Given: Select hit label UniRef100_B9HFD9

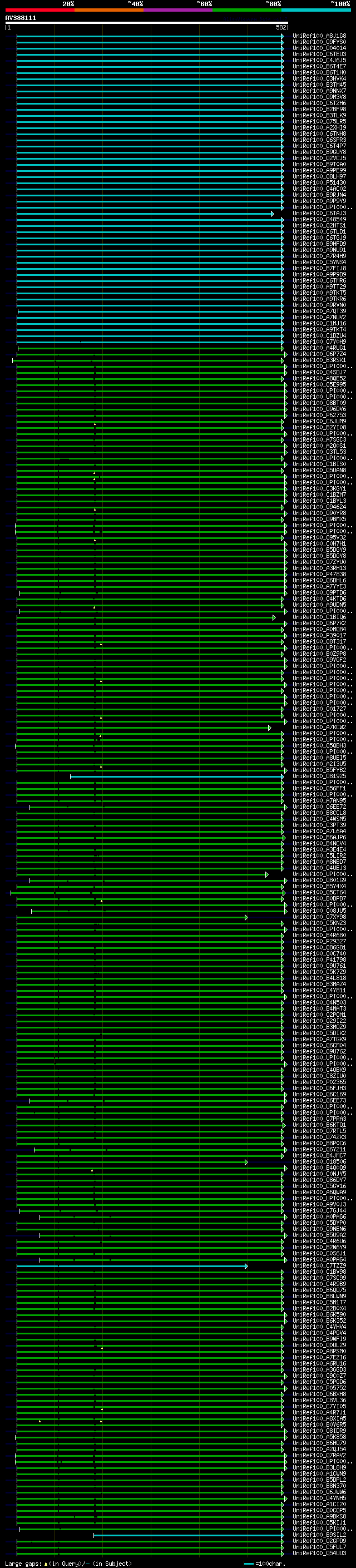Looking at the screenshot, I should (x=319, y=244).
